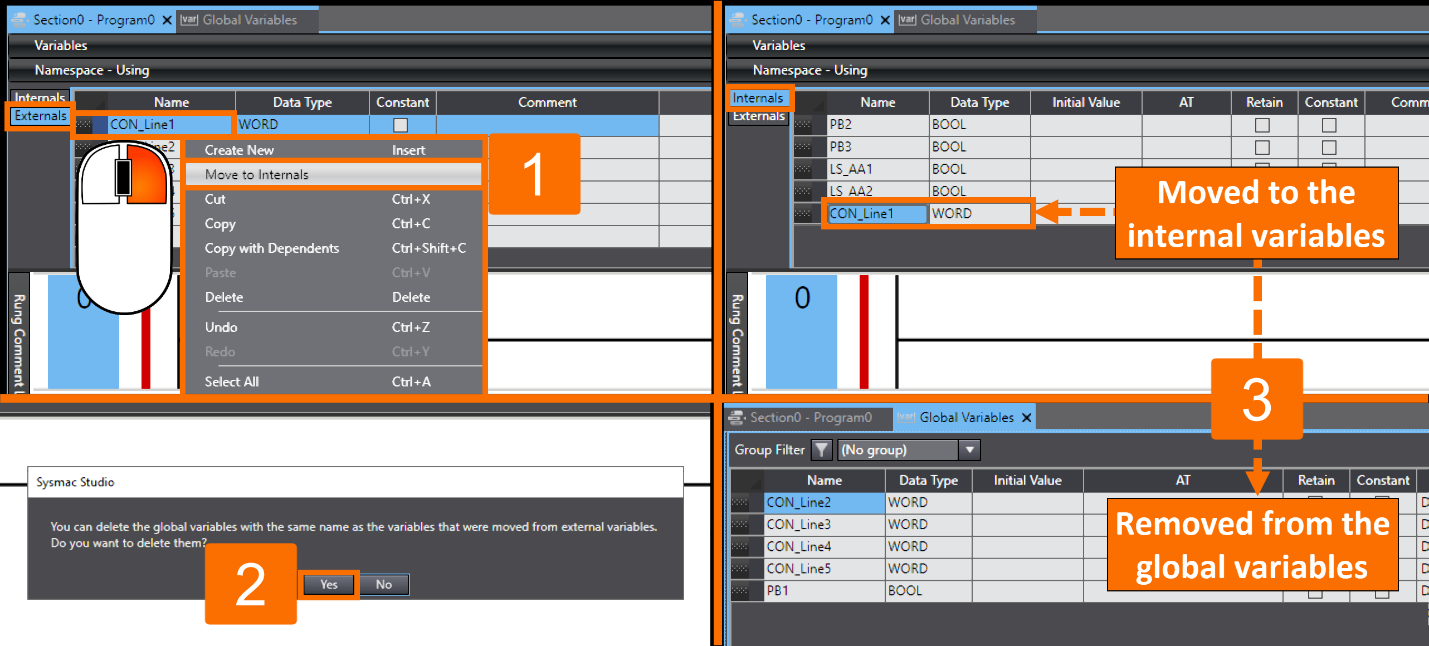Click the program icon on the bottom Section0 tab

[x=739, y=417]
